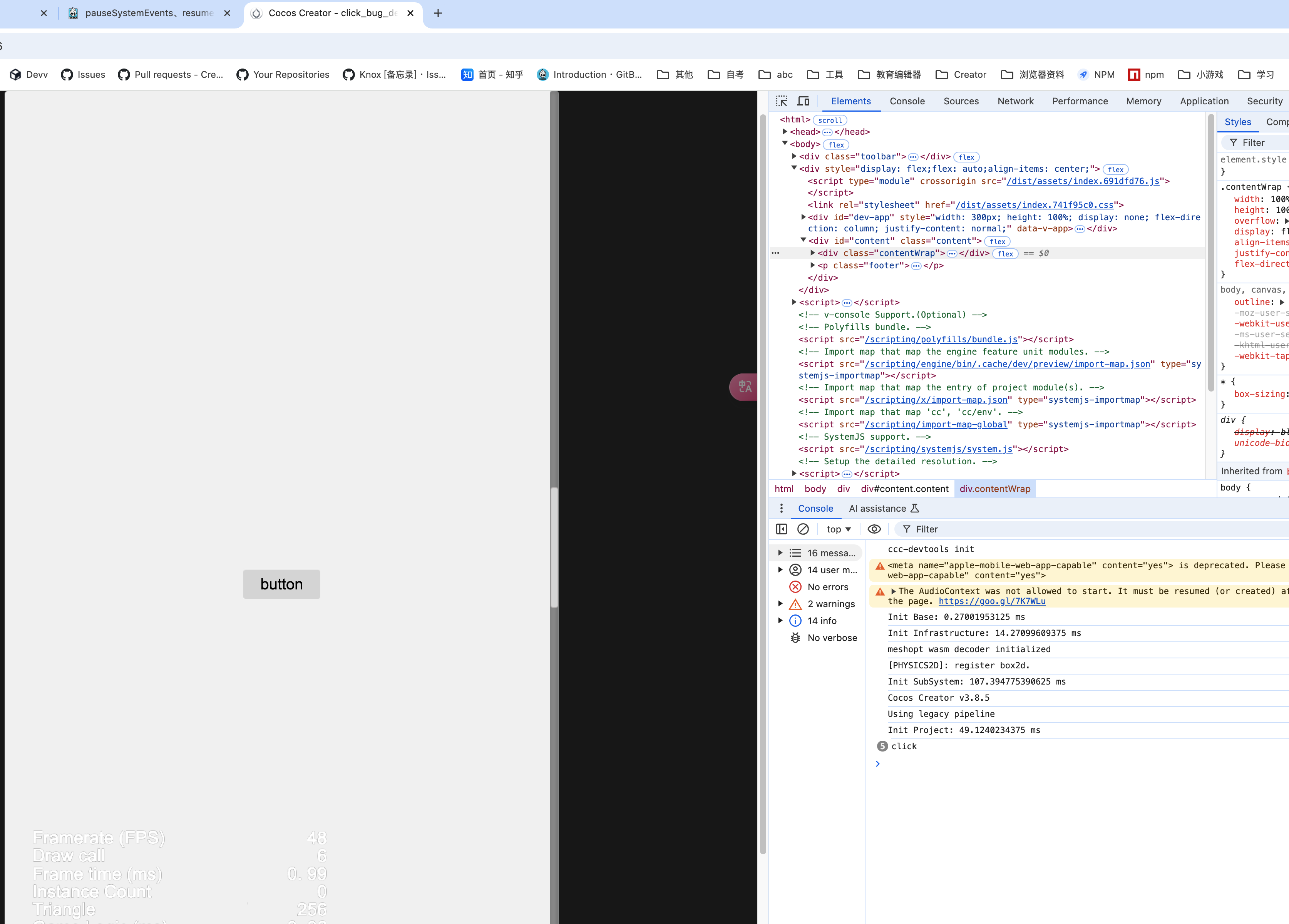Open console drawer three-dot menu
This screenshot has width=1289, height=924.
(x=782, y=509)
